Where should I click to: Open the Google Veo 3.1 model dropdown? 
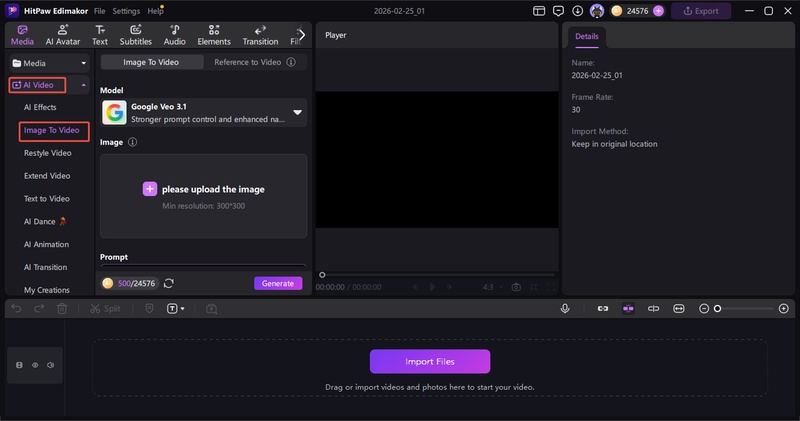point(204,113)
